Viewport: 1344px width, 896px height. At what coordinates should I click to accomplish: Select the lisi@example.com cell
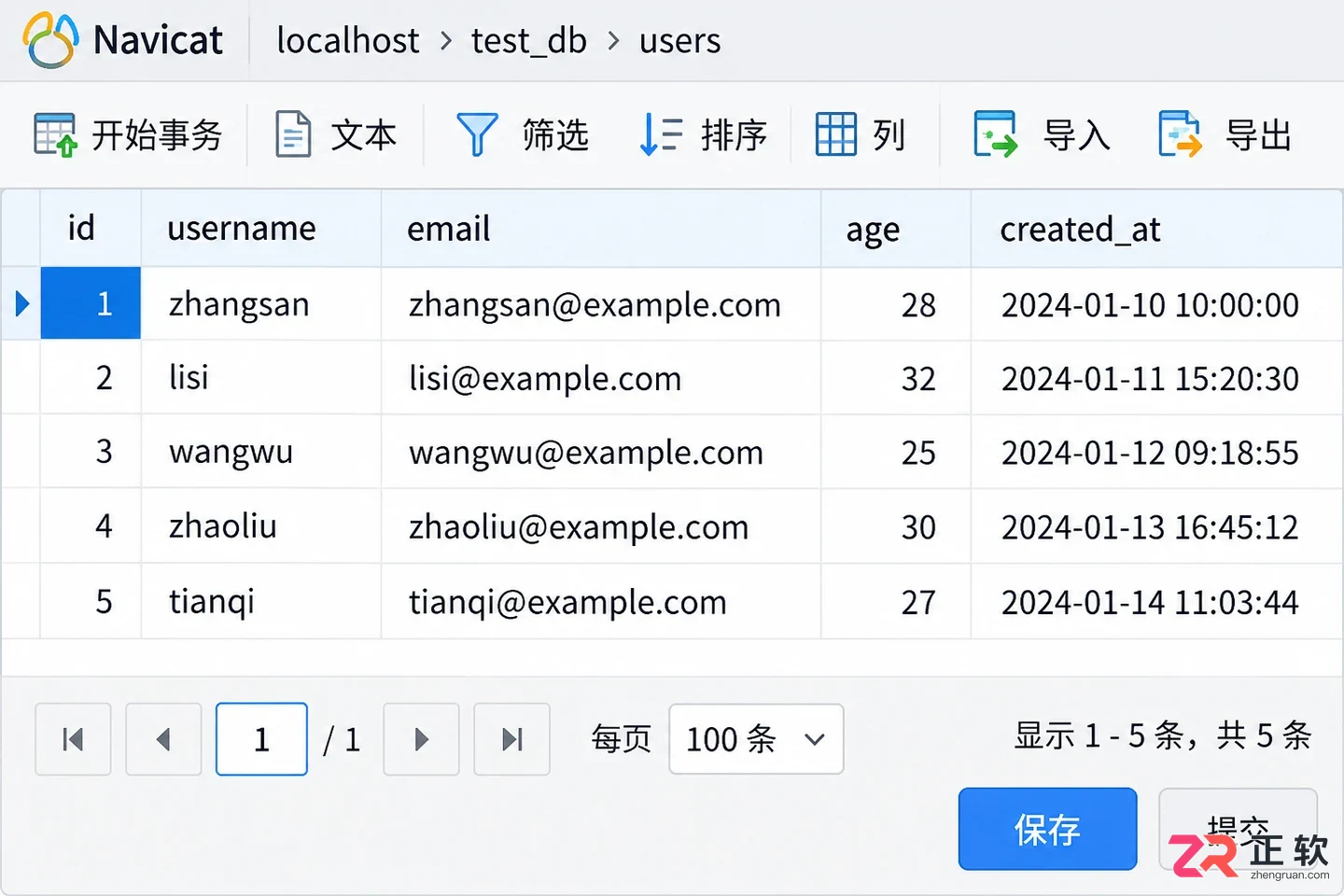pos(601,378)
